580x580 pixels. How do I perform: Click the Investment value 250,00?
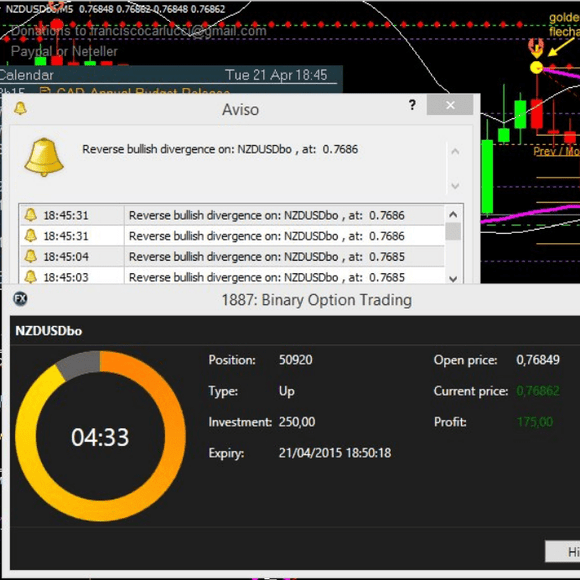(x=297, y=422)
